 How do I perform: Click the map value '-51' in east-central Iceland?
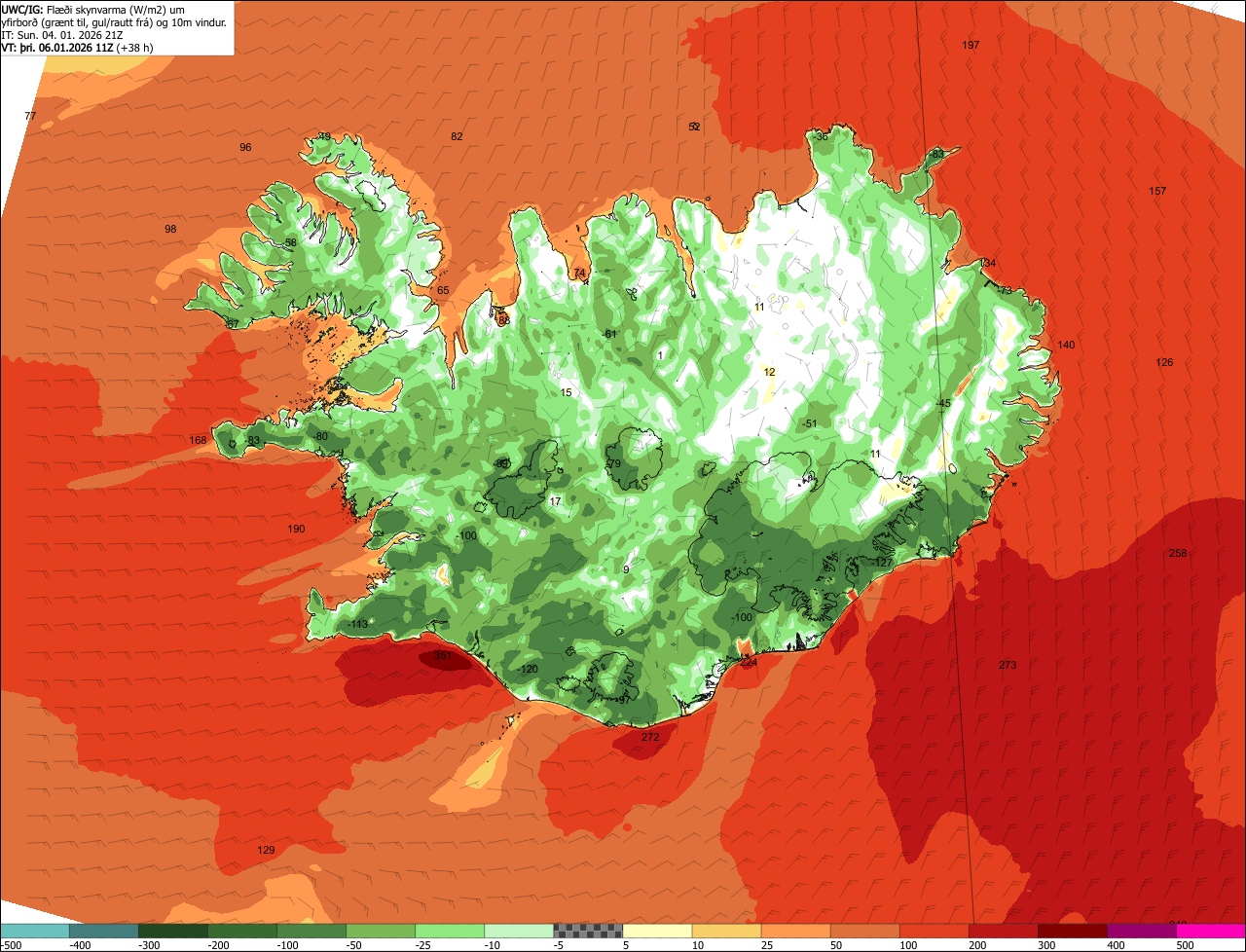coord(809,423)
